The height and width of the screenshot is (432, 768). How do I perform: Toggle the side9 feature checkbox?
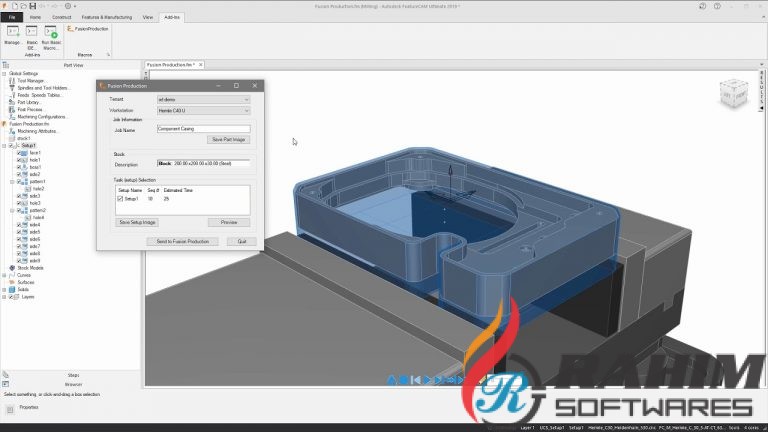coord(19,261)
